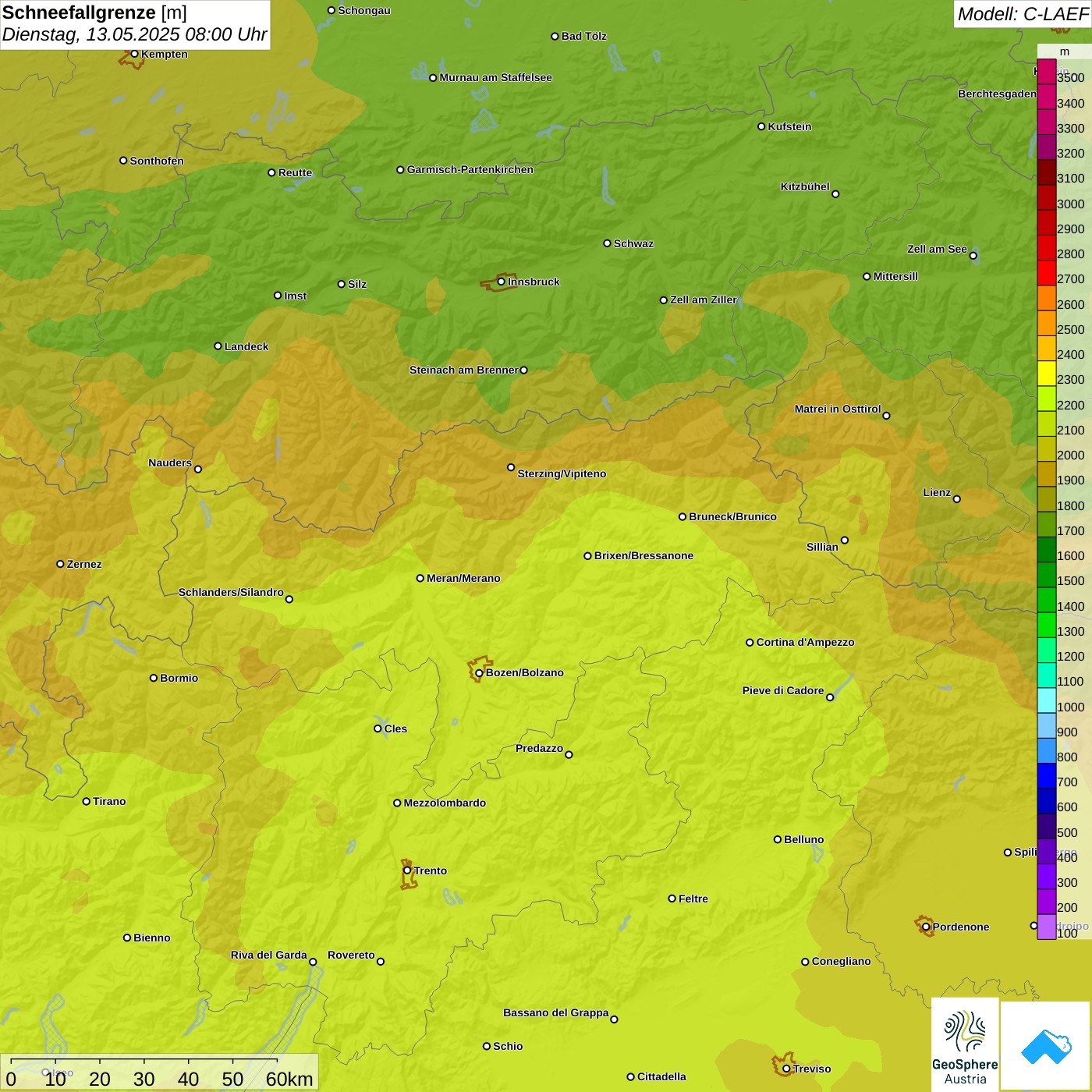Click the Schneefallgrenze [m] title

tap(94, 12)
